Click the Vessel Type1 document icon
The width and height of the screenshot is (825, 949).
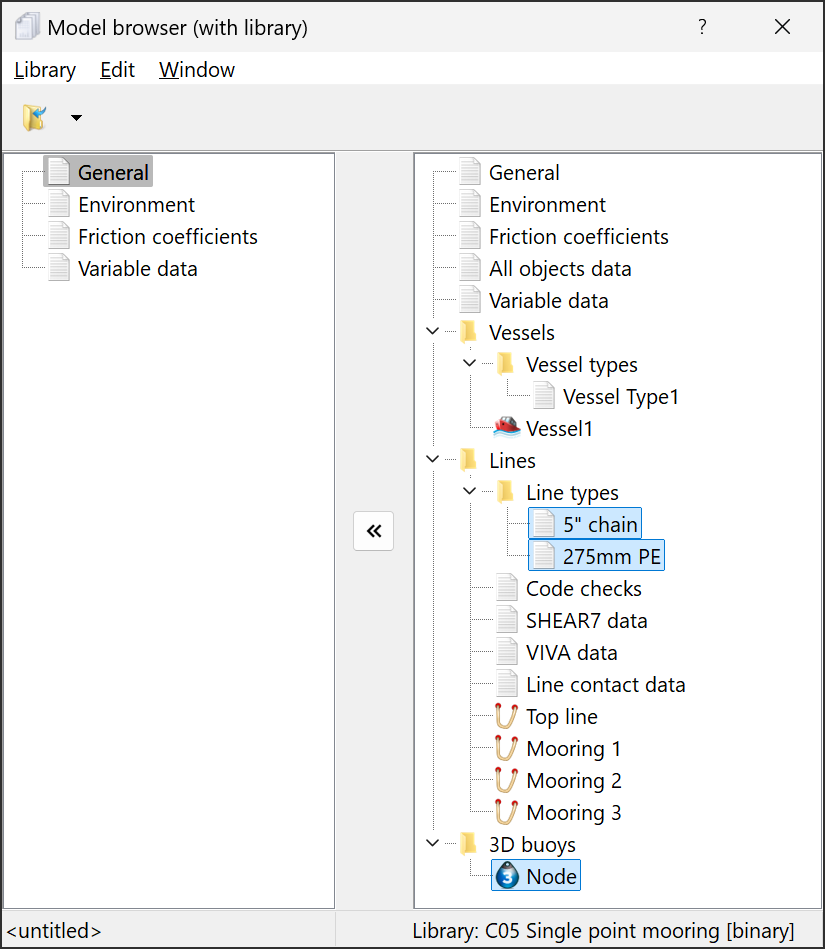click(x=543, y=397)
